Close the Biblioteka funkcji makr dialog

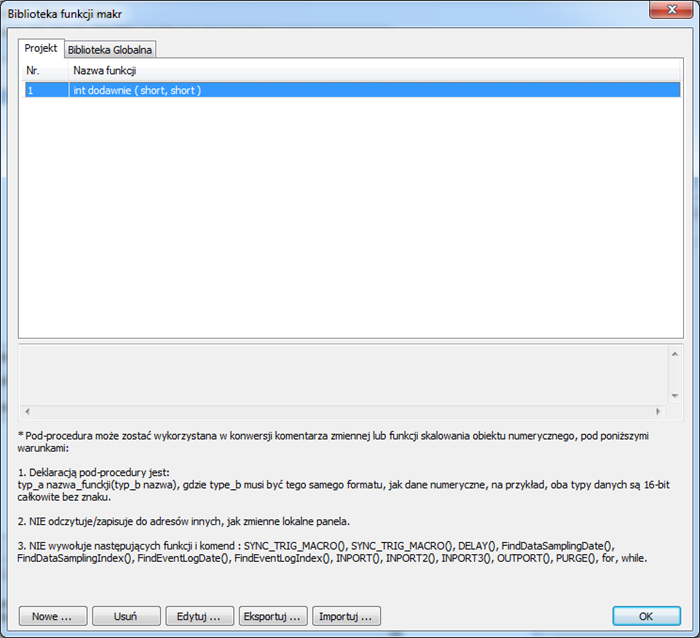pos(671,9)
